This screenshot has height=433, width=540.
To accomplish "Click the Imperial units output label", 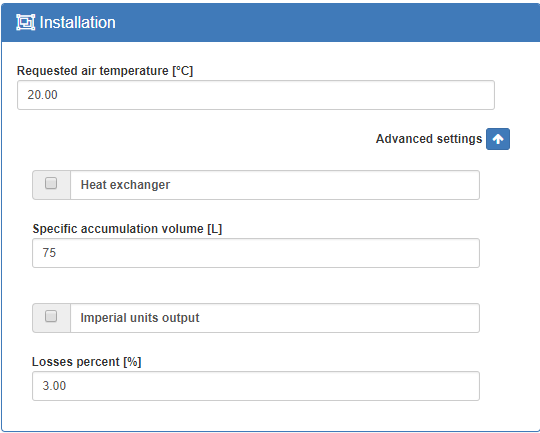I will point(140,318).
